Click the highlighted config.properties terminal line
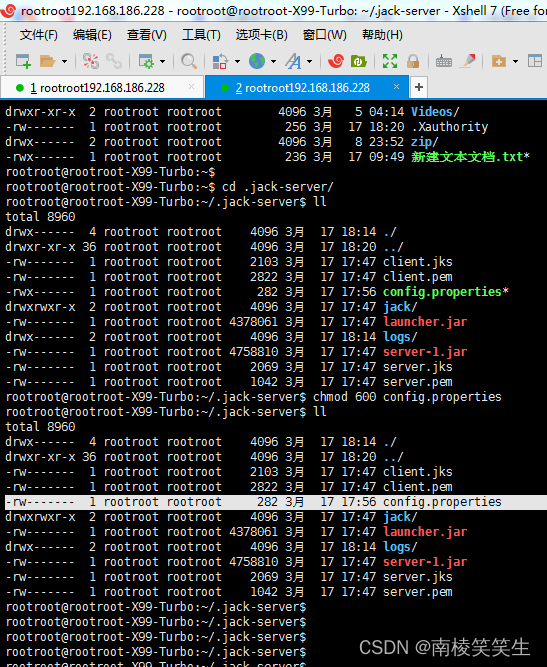Screen dimensions: 547x667 276,502
